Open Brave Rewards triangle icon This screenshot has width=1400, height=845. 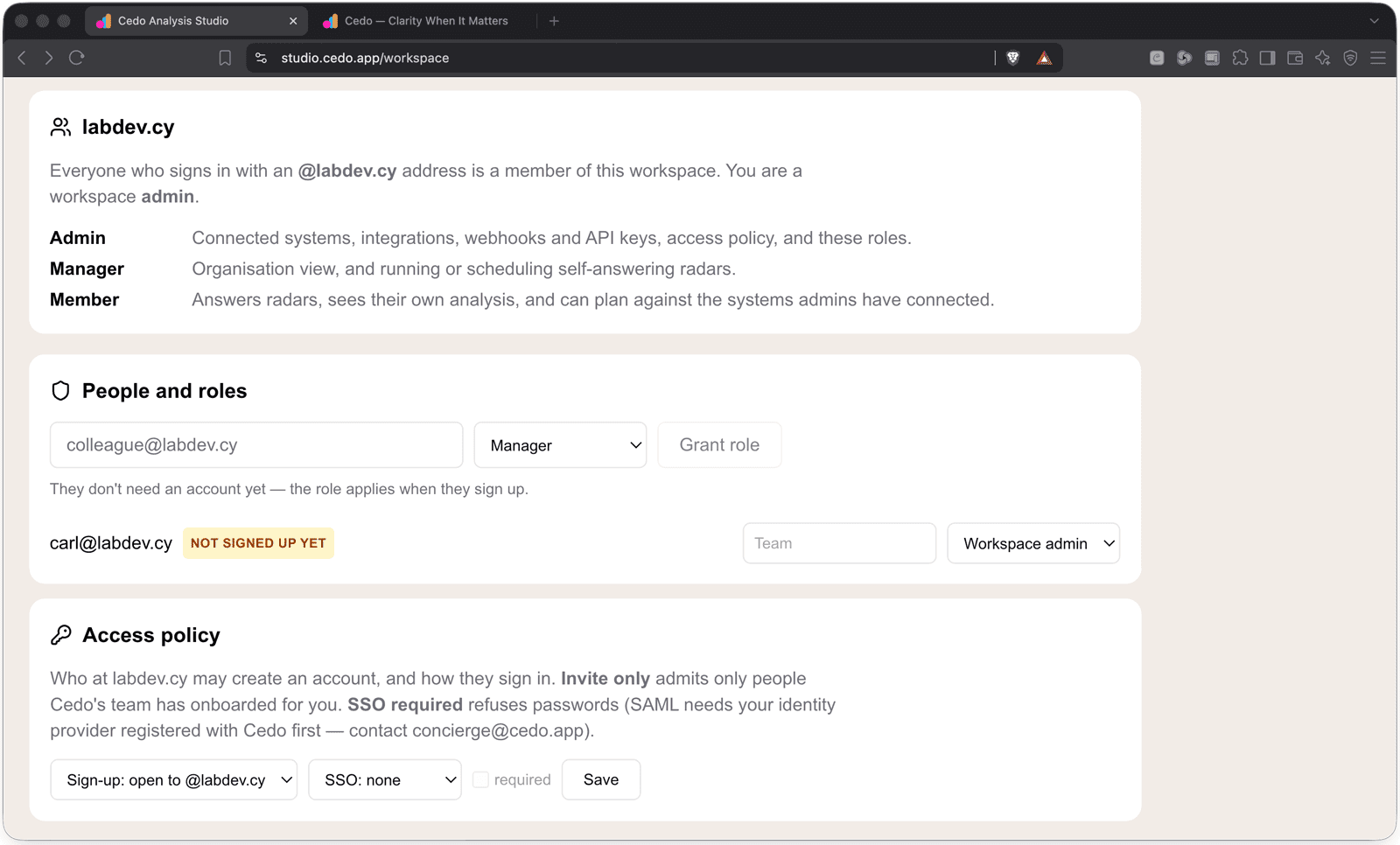[x=1044, y=58]
